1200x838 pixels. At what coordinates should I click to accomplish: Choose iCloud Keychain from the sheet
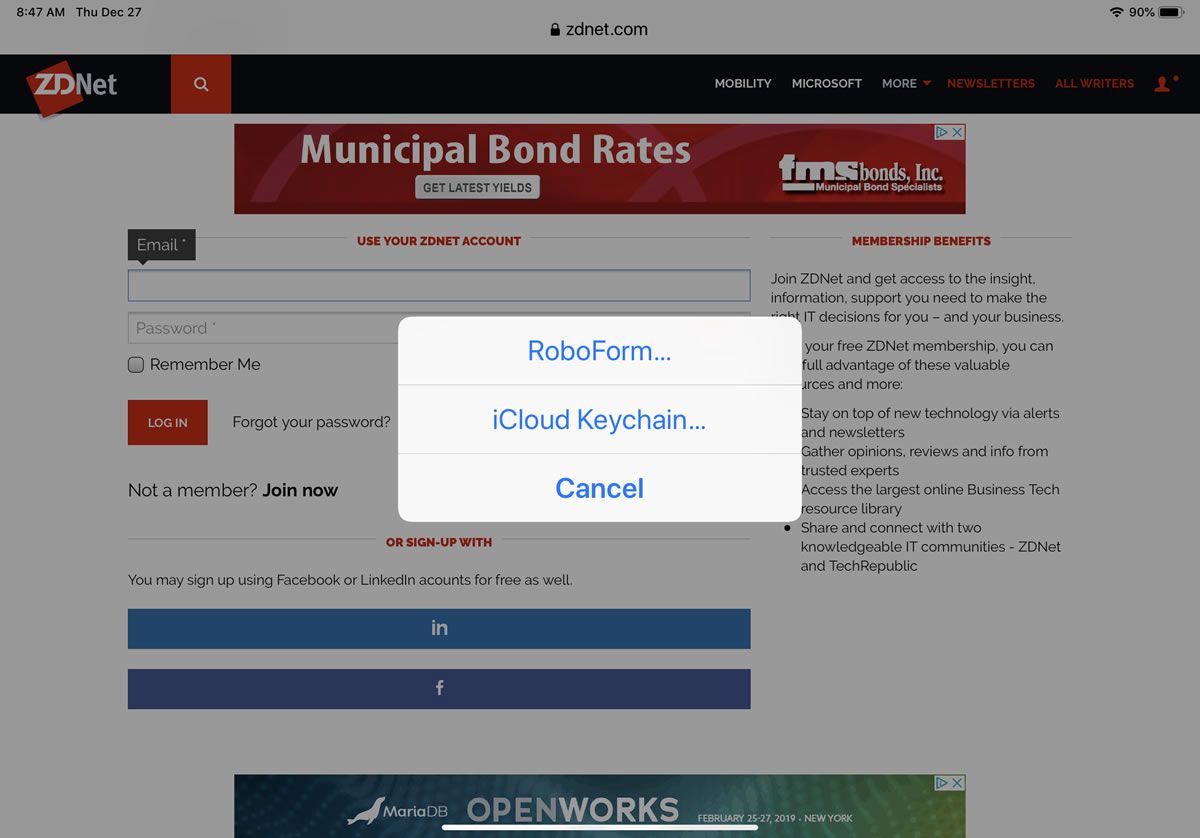coord(600,420)
